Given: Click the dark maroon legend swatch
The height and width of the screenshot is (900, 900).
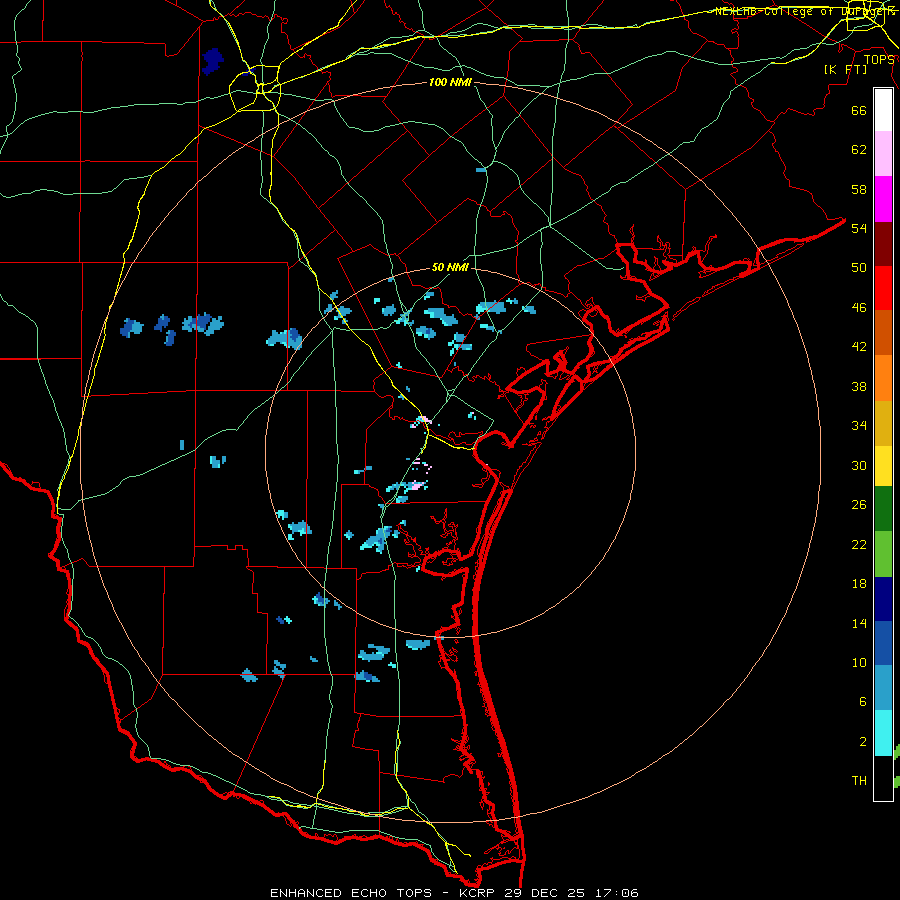Looking at the screenshot, I should (883, 244).
